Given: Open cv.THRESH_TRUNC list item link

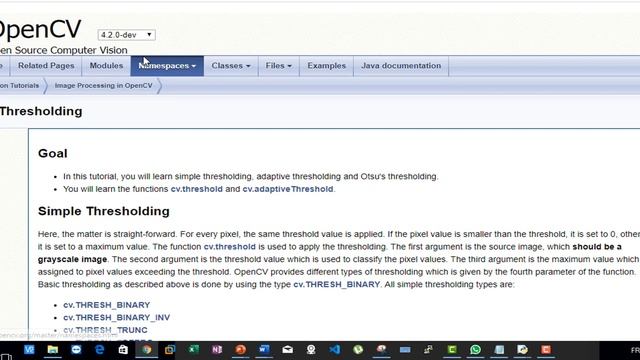Looking at the screenshot, I should pyautogui.click(x=105, y=330).
